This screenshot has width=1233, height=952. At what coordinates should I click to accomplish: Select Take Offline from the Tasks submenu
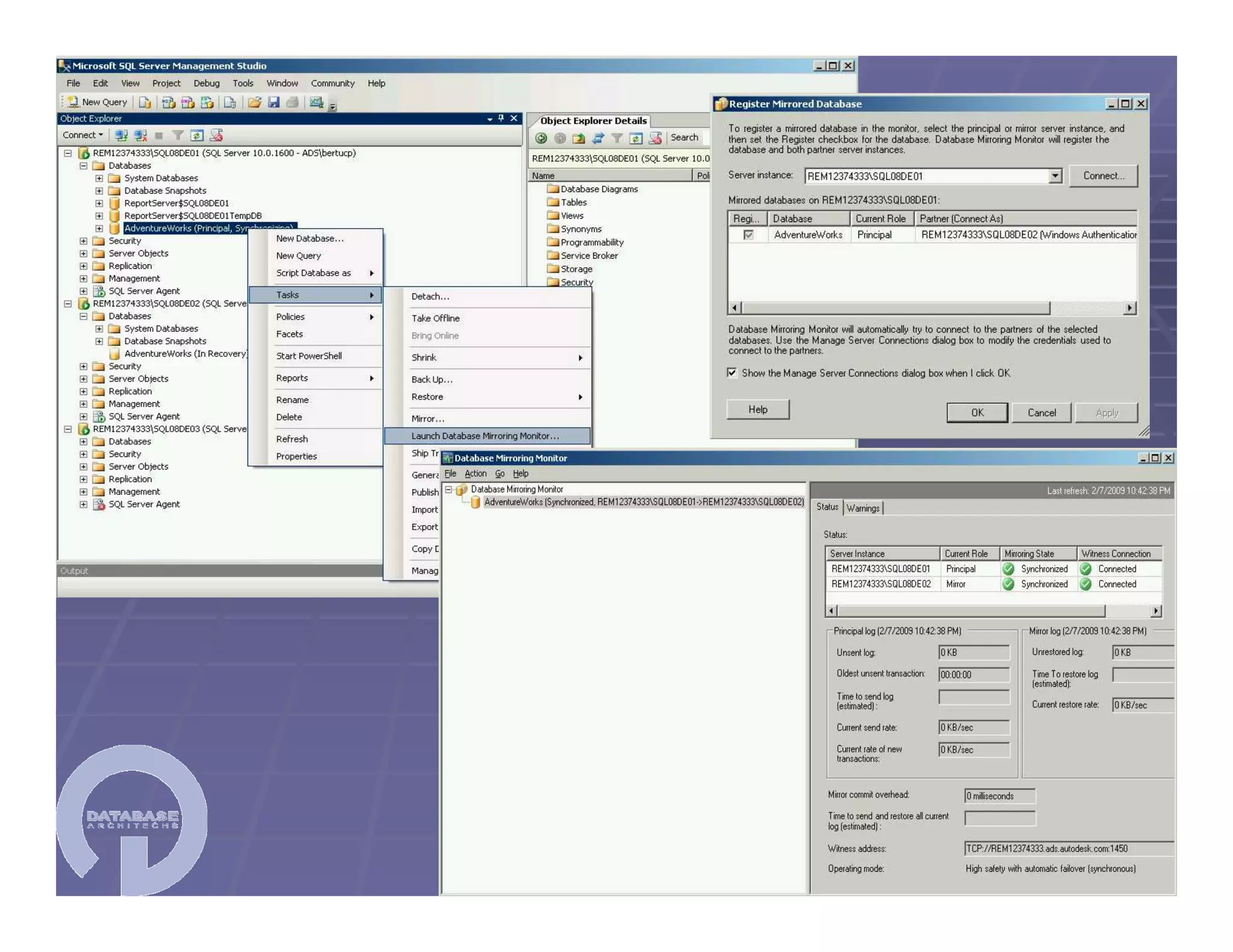(x=487, y=318)
